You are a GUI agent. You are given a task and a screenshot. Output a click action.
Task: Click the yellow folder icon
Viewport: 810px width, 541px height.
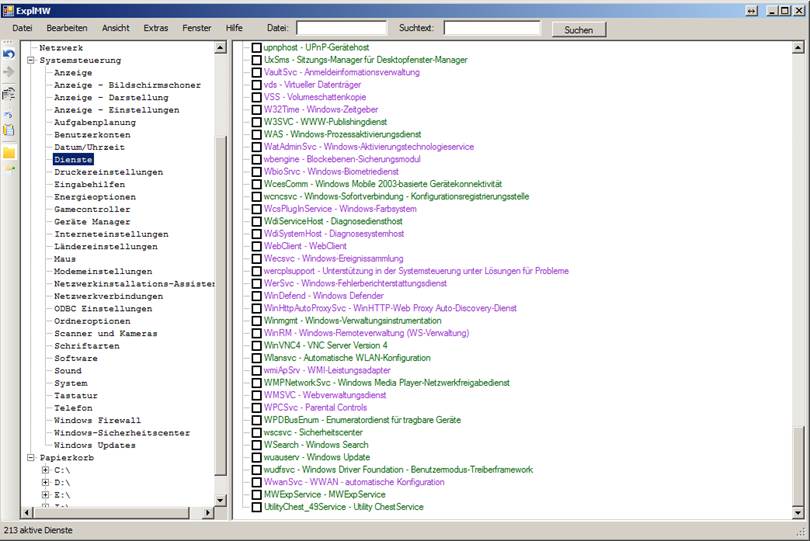click(9, 152)
